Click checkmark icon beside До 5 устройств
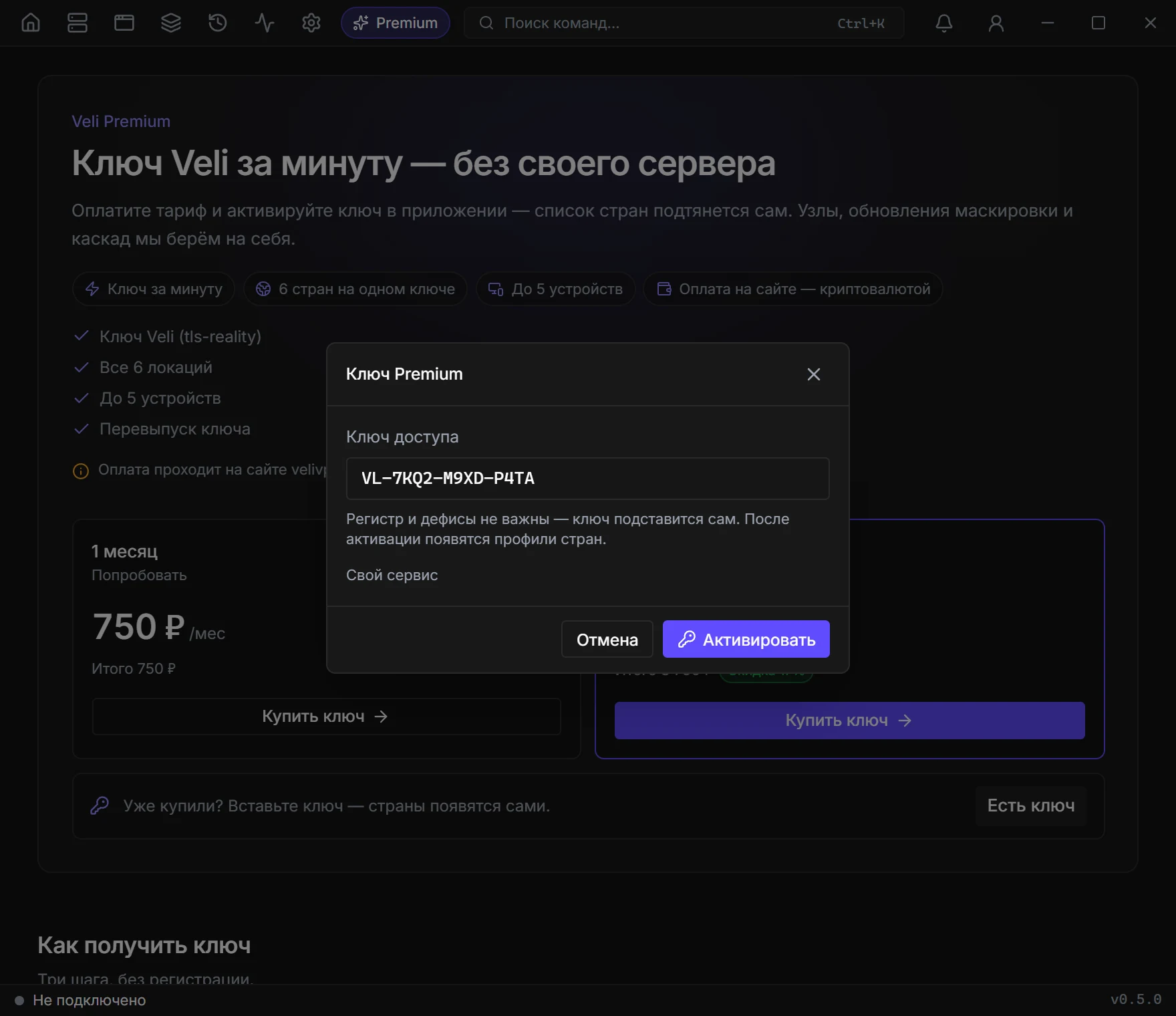The image size is (1176, 1016). 82,398
